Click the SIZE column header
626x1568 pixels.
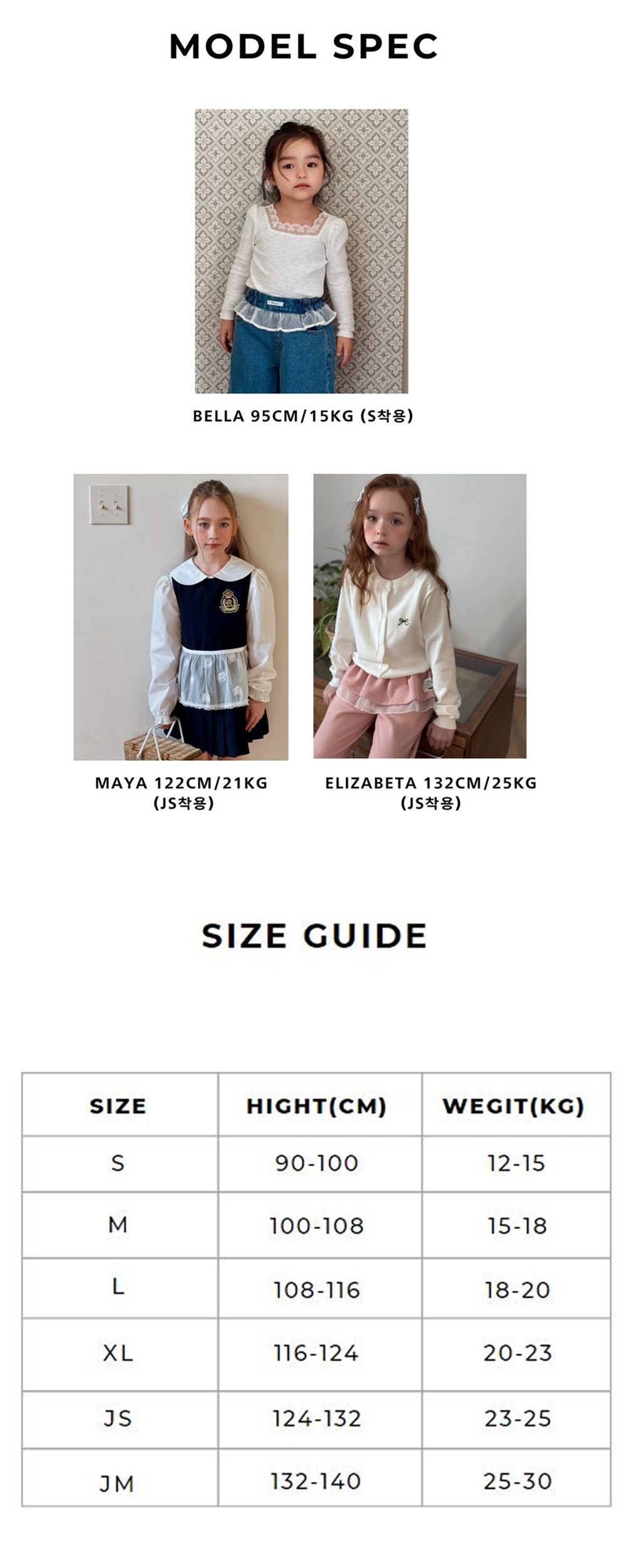118,1106
